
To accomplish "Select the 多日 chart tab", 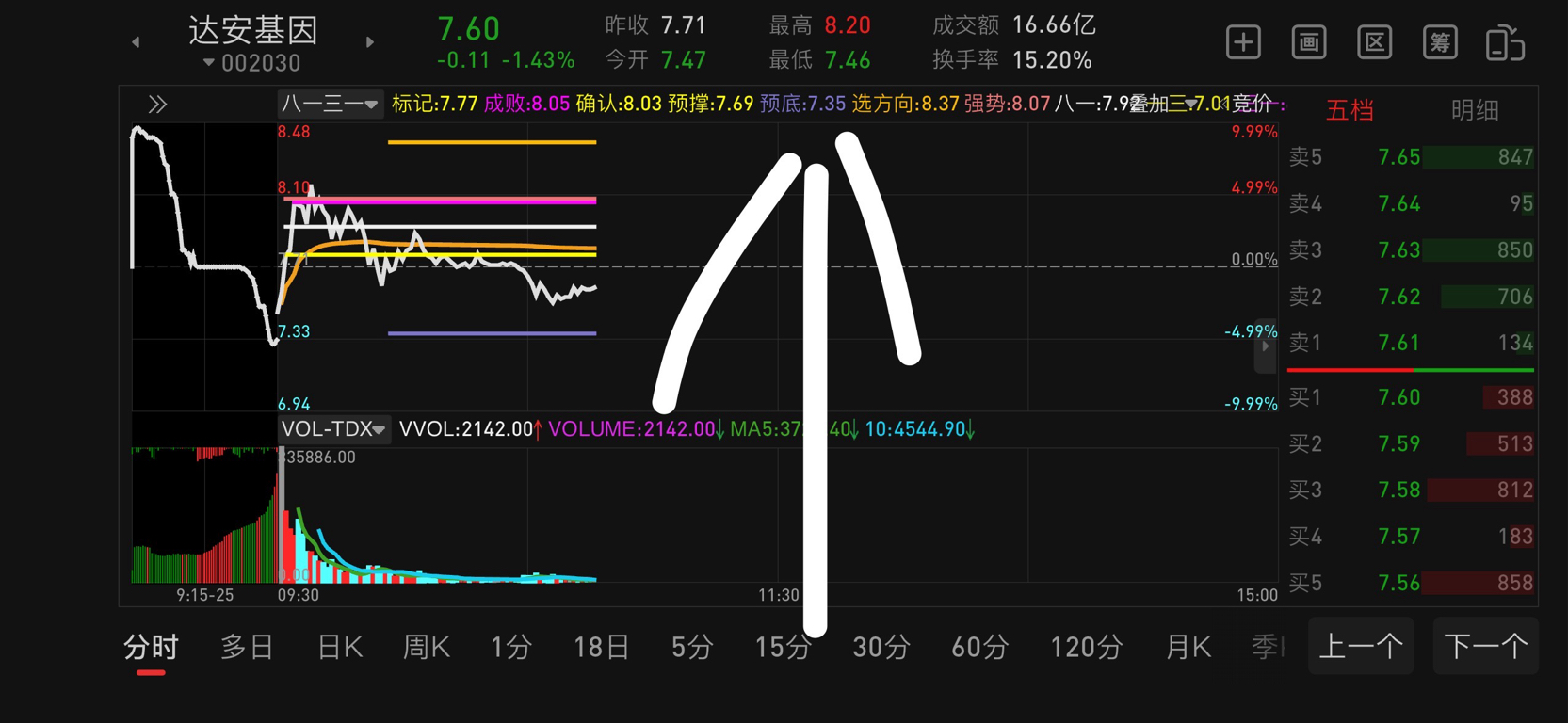I will click(247, 648).
